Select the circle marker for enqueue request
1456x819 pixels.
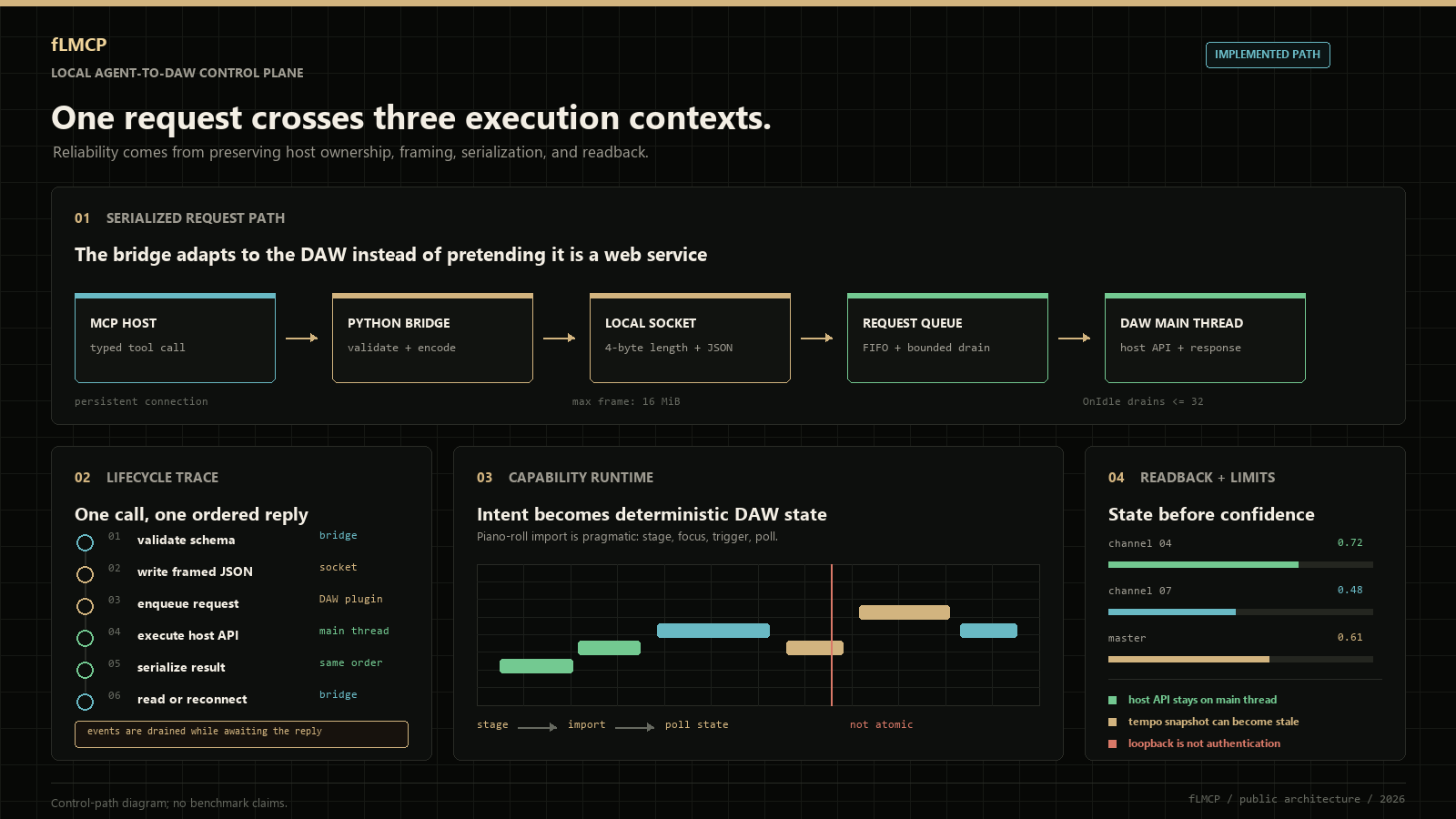[85, 606]
